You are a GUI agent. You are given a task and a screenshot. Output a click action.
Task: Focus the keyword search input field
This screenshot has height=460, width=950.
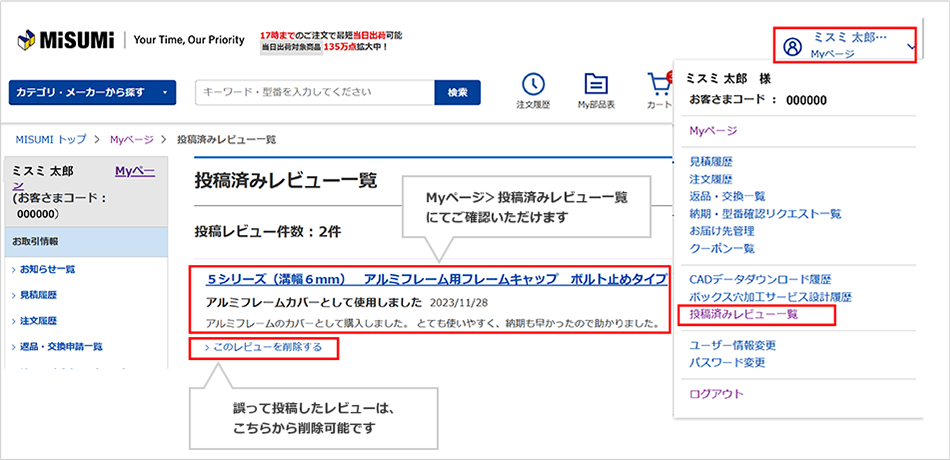click(315, 93)
